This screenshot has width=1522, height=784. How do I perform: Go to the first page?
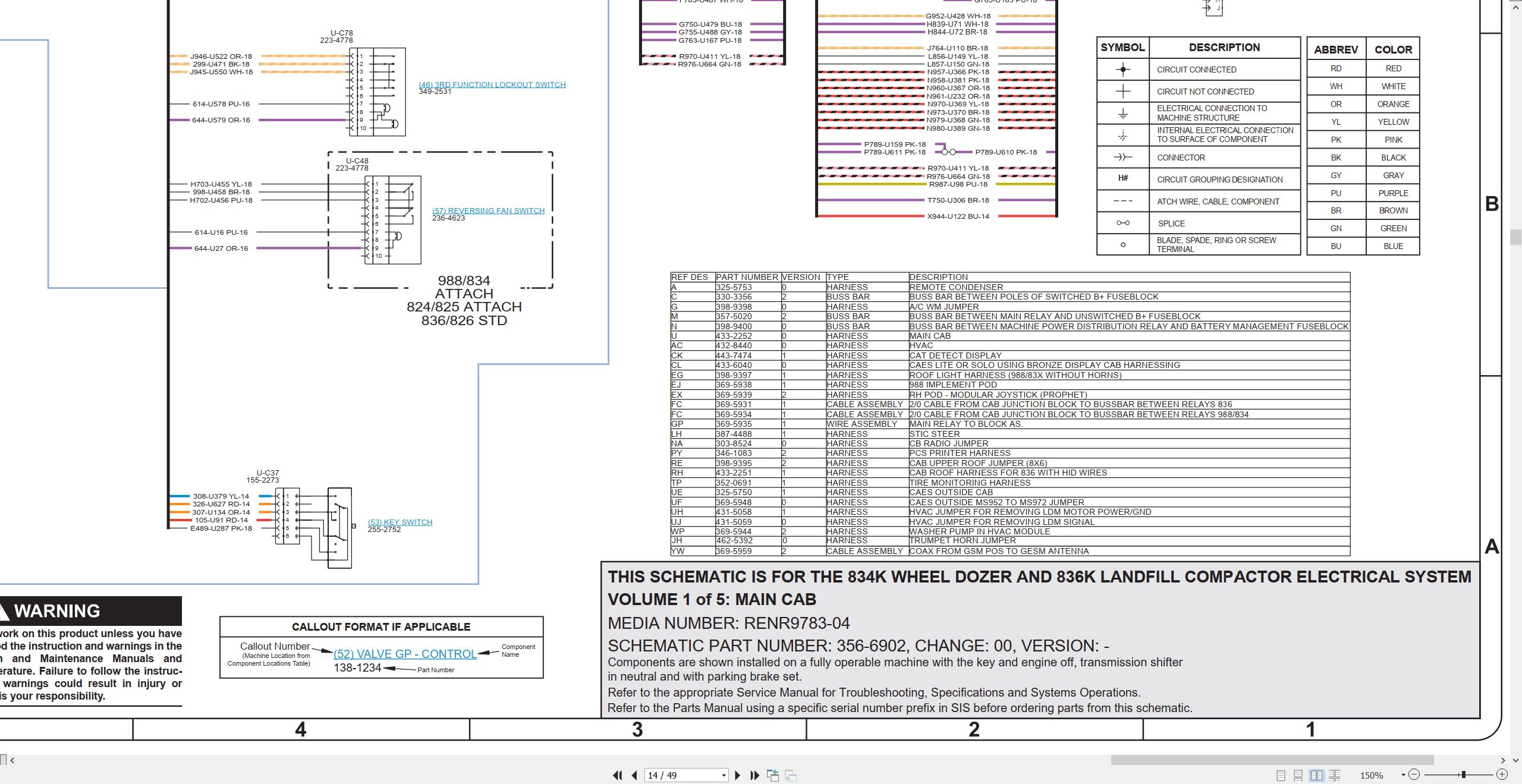[618, 775]
